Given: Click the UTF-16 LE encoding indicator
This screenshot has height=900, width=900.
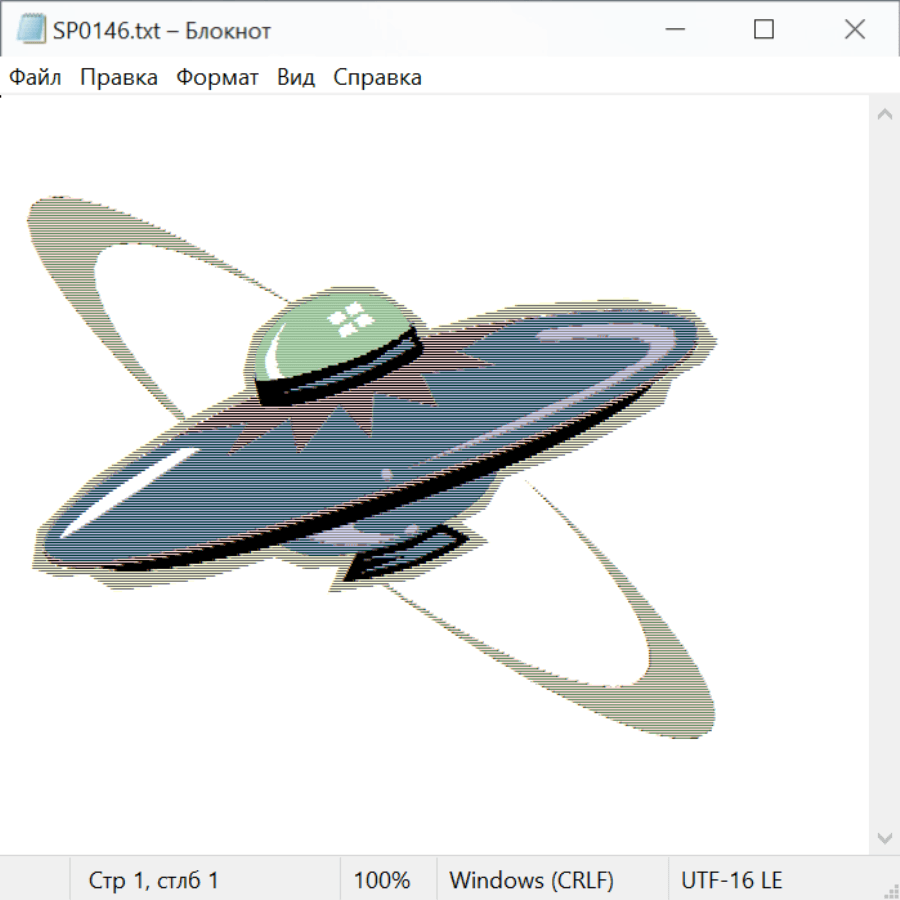Looking at the screenshot, I should click(x=732, y=881).
